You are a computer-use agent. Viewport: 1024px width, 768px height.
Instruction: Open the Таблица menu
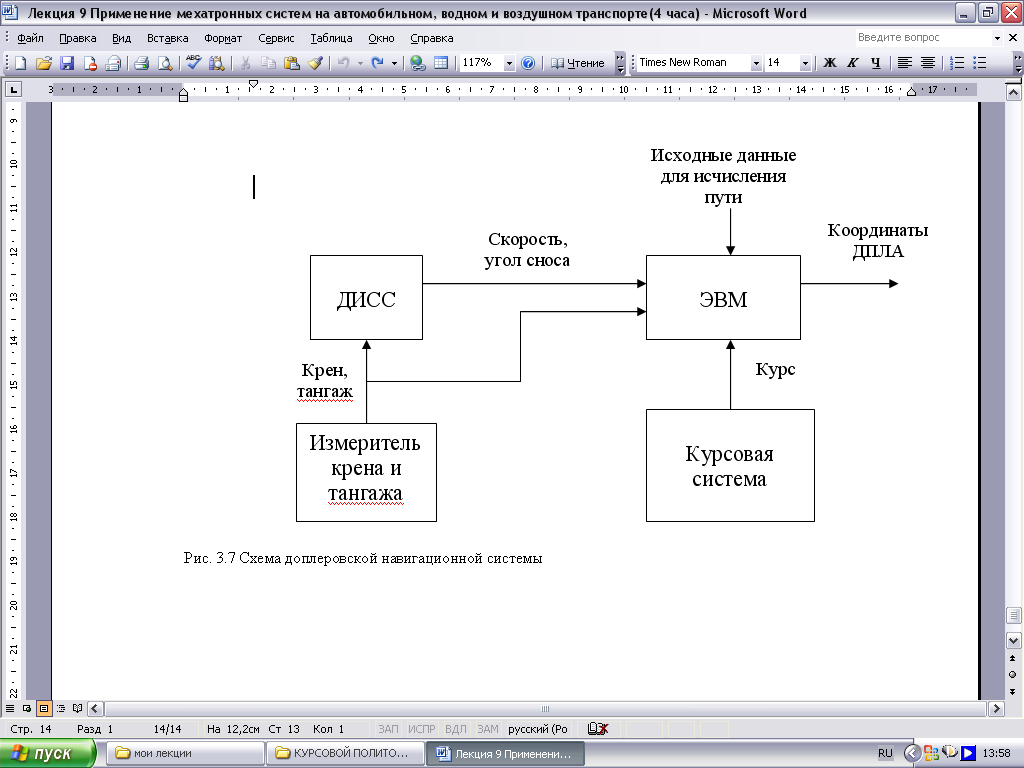coord(331,38)
